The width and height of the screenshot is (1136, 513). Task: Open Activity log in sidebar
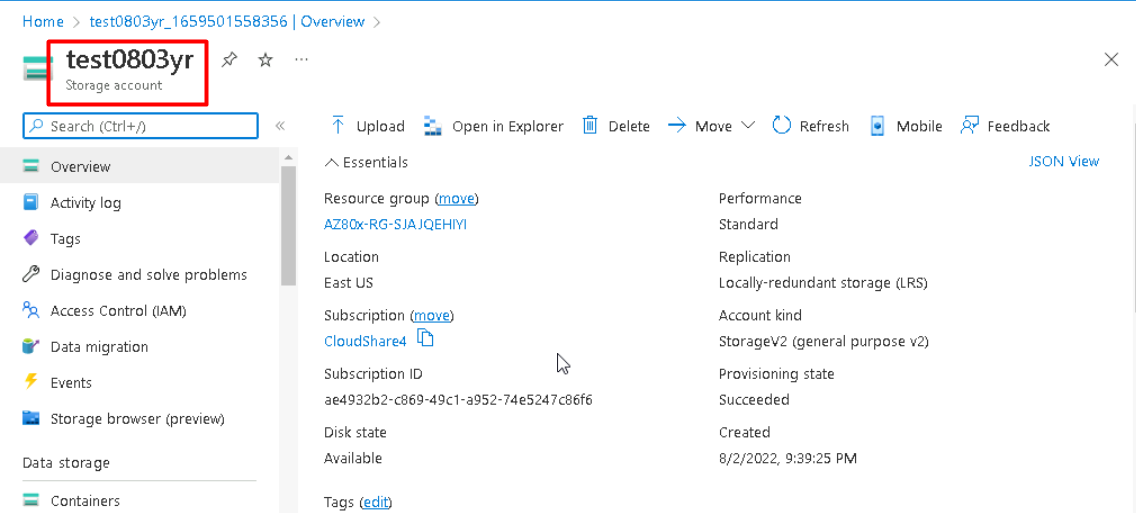[x=85, y=203]
